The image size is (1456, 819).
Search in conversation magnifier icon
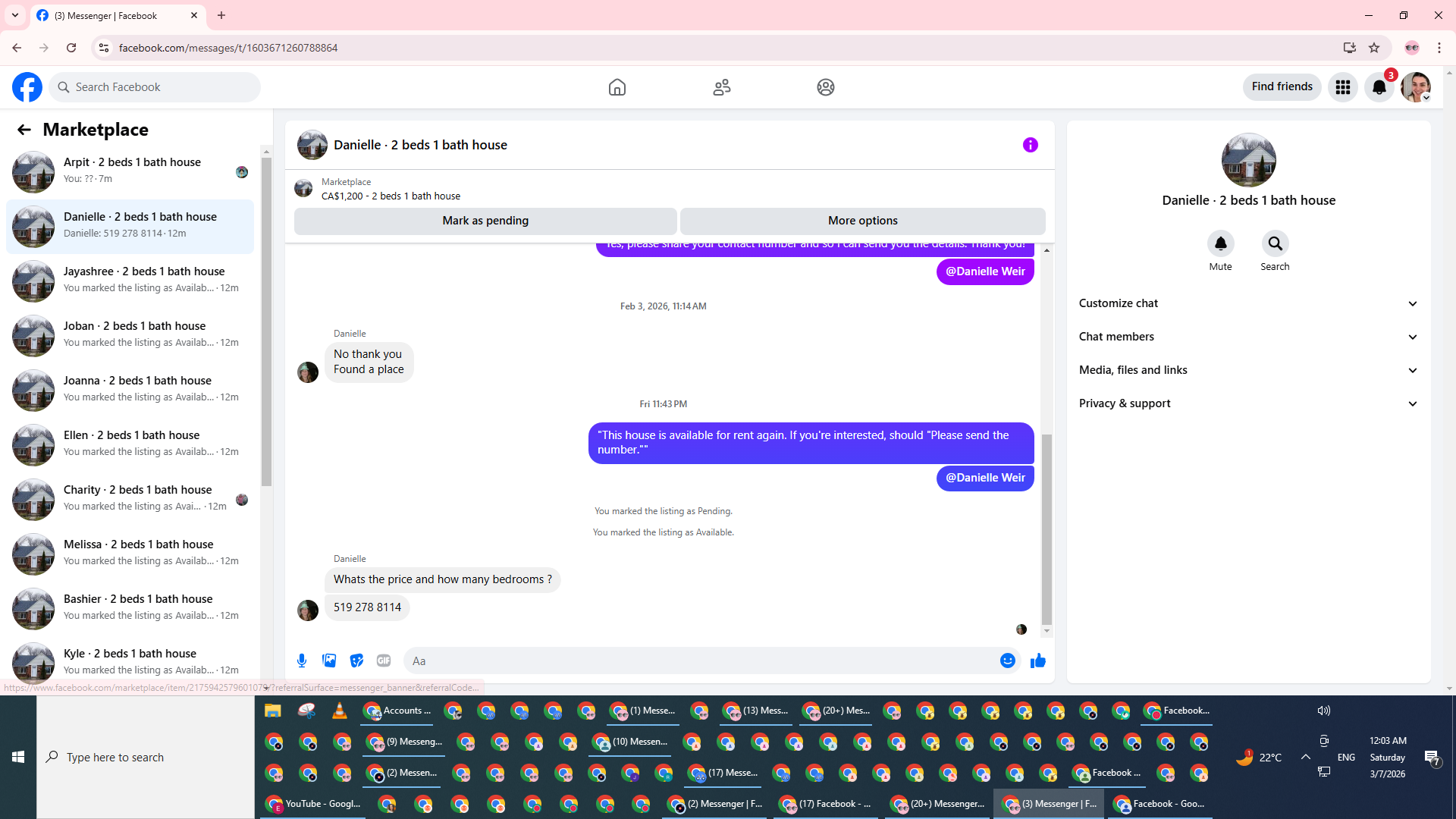tap(1275, 244)
